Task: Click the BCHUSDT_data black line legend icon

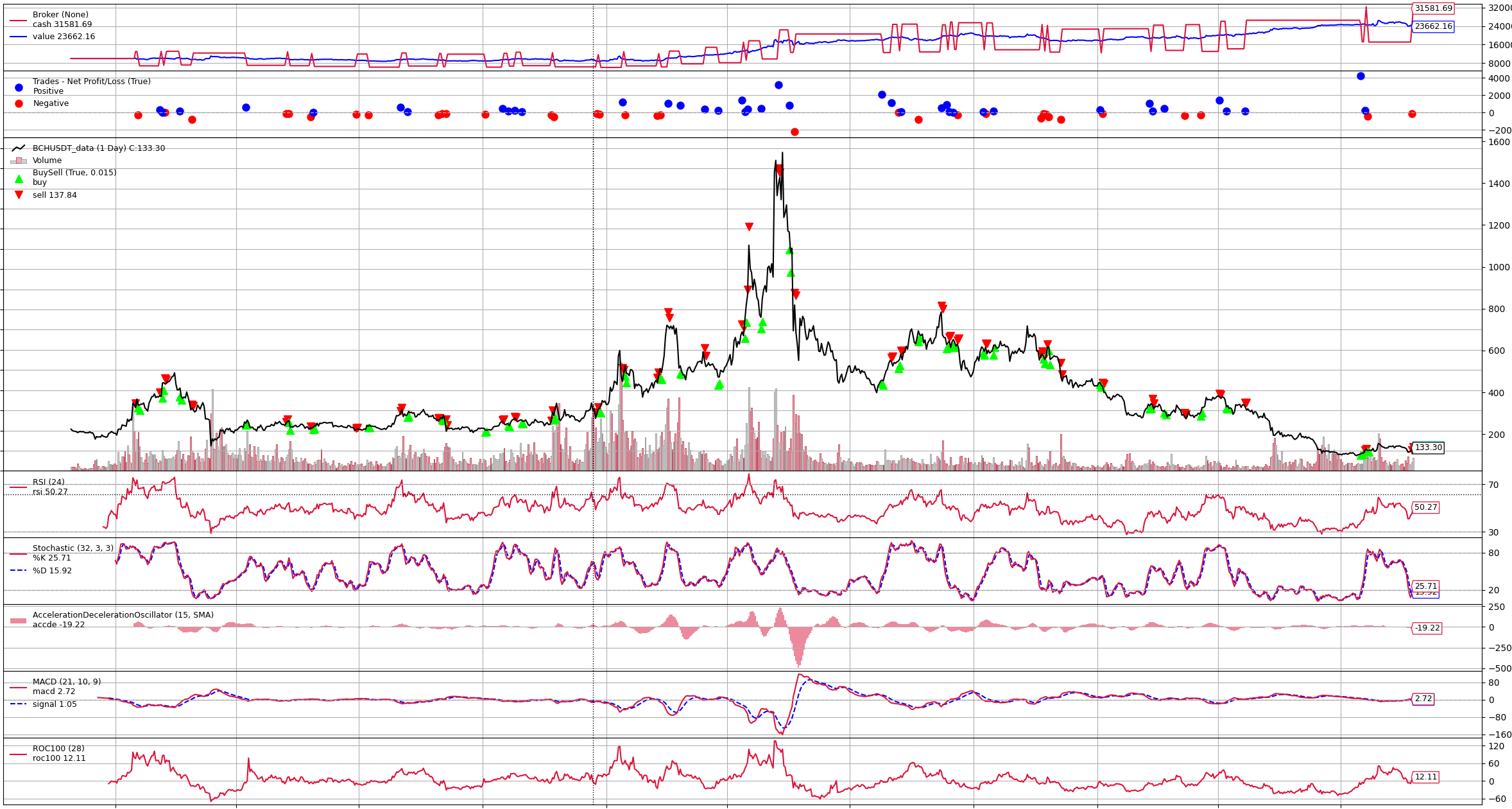Action: [19, 148]
